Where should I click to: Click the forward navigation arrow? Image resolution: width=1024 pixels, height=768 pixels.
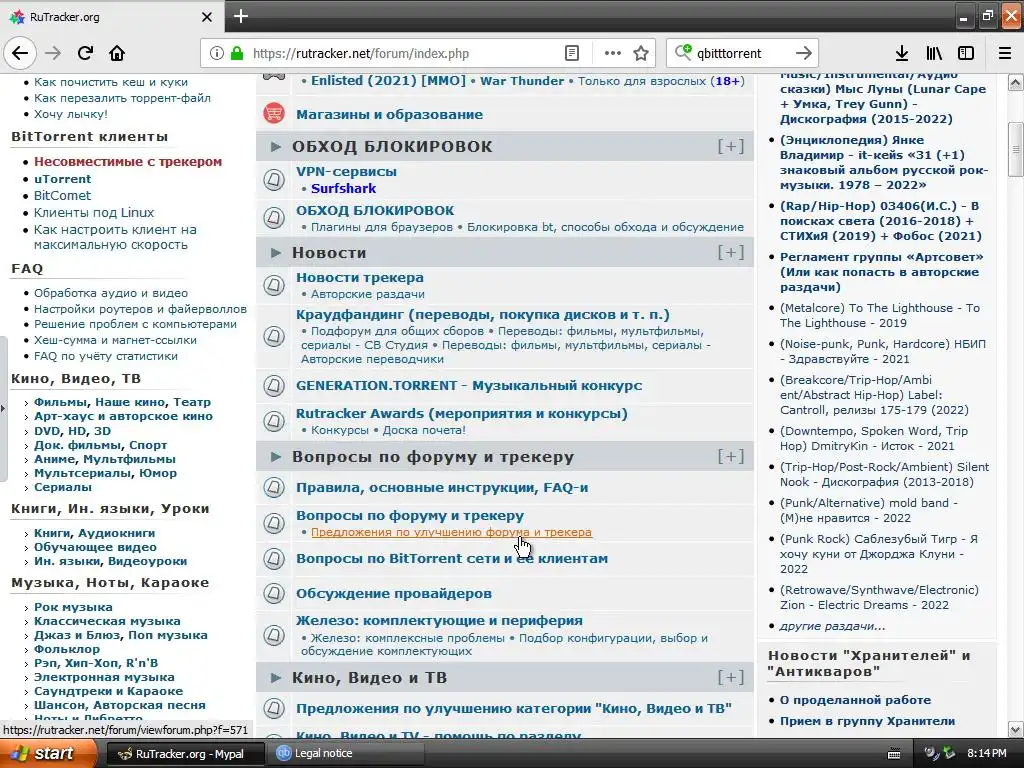click(x=53, y=53)
